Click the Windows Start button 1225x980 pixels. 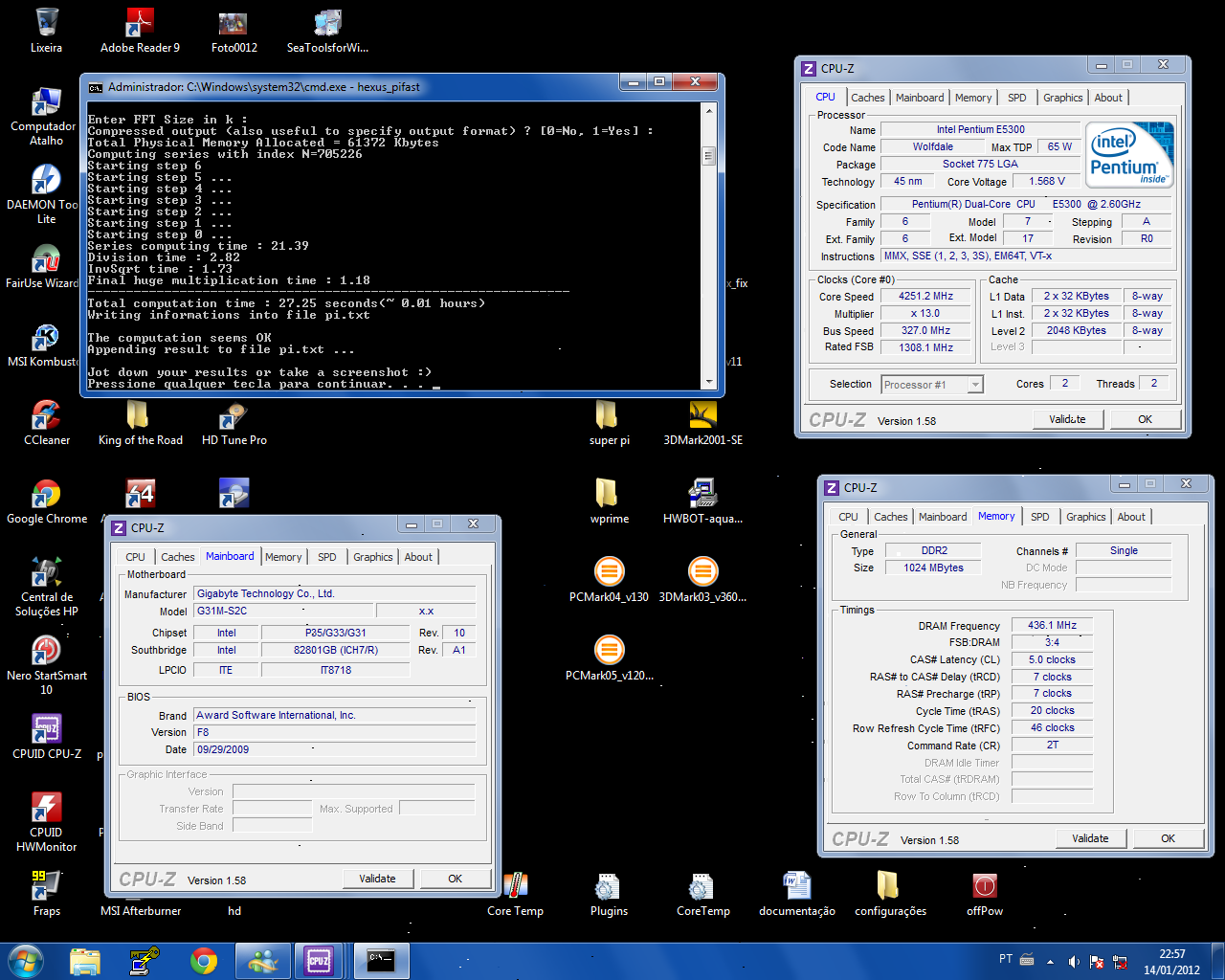[26, 960]
